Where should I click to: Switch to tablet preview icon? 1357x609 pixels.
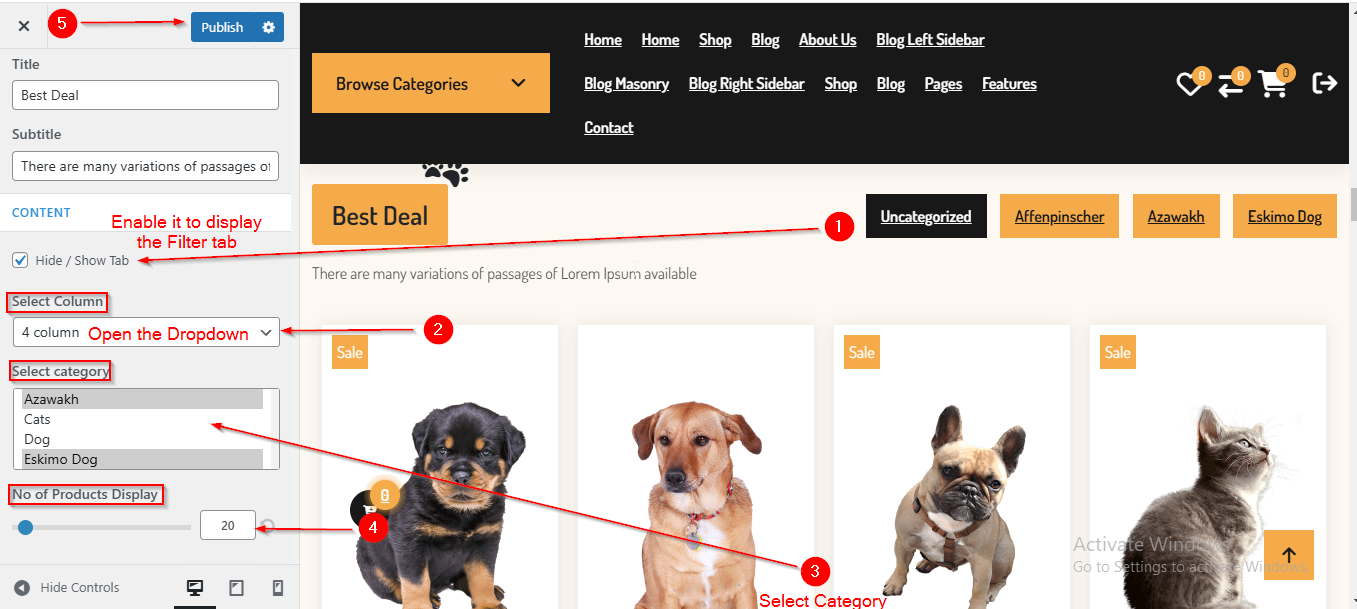point(237,588)
